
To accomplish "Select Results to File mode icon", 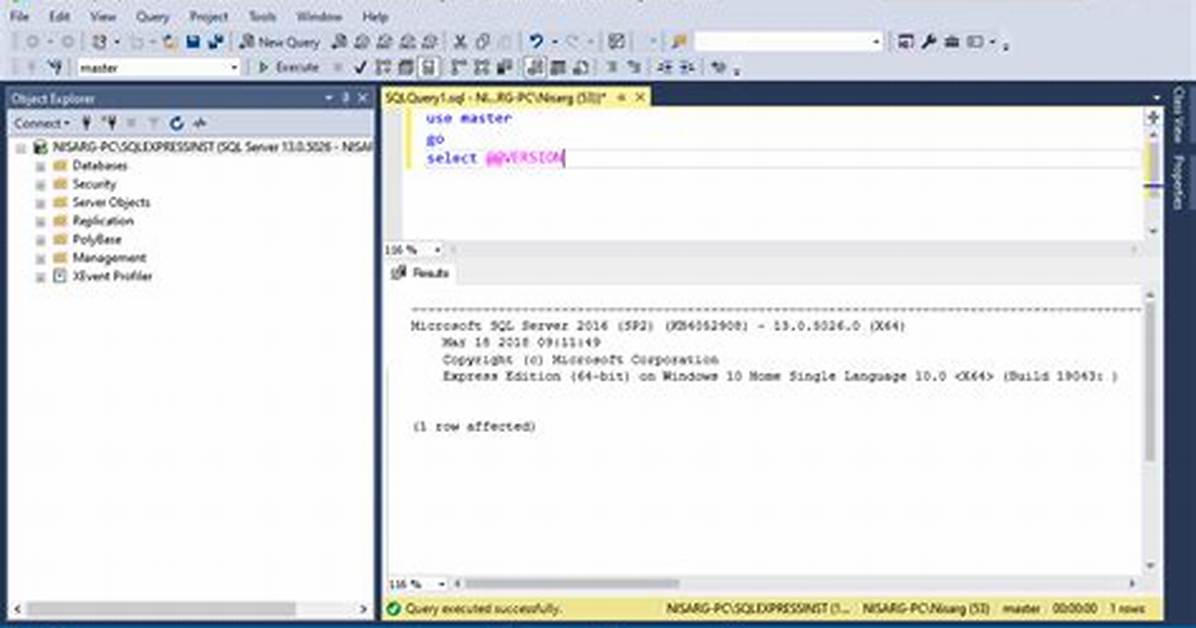I will pyautogui.click(x=581, y=68).
